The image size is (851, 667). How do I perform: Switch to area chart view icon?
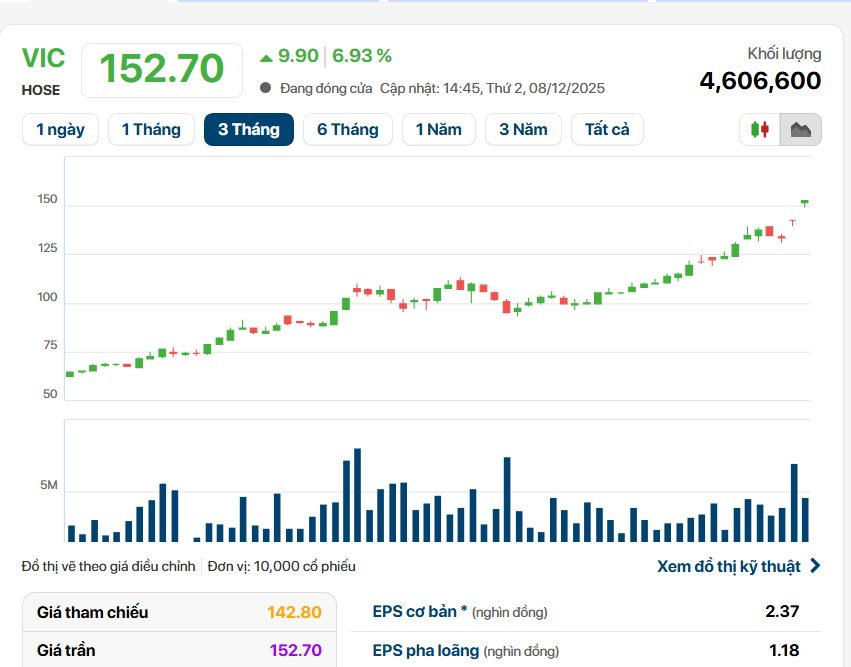800,130
